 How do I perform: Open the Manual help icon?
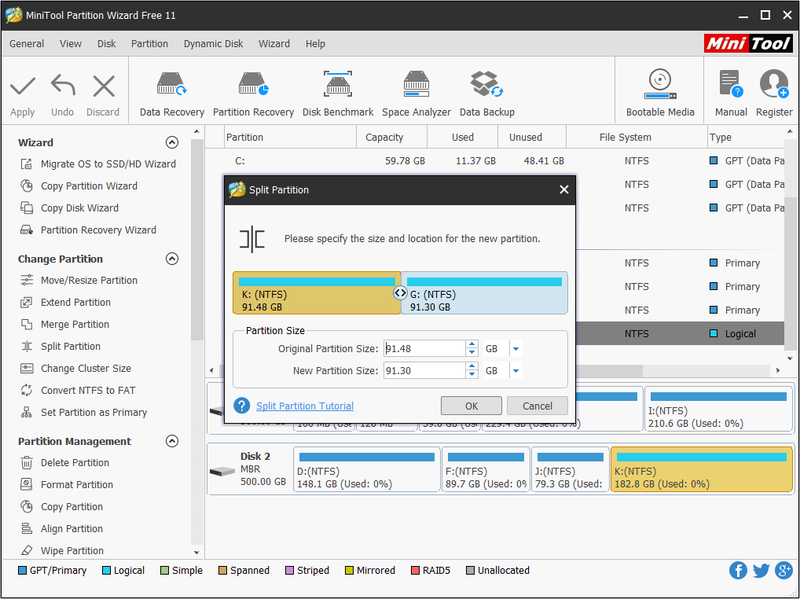tap(731, 94)
